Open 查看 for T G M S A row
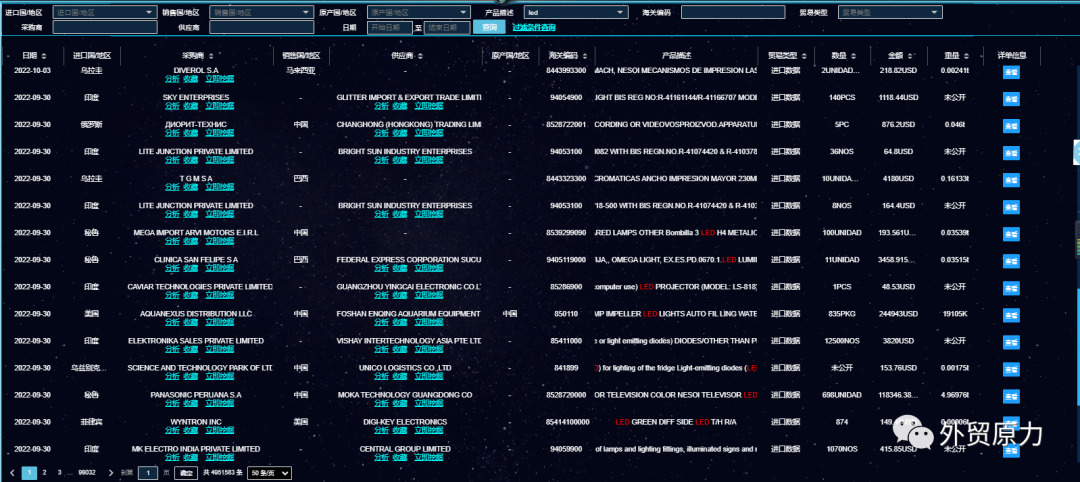Screen dimensions: 1080x482 click(x=1011, y=180)
